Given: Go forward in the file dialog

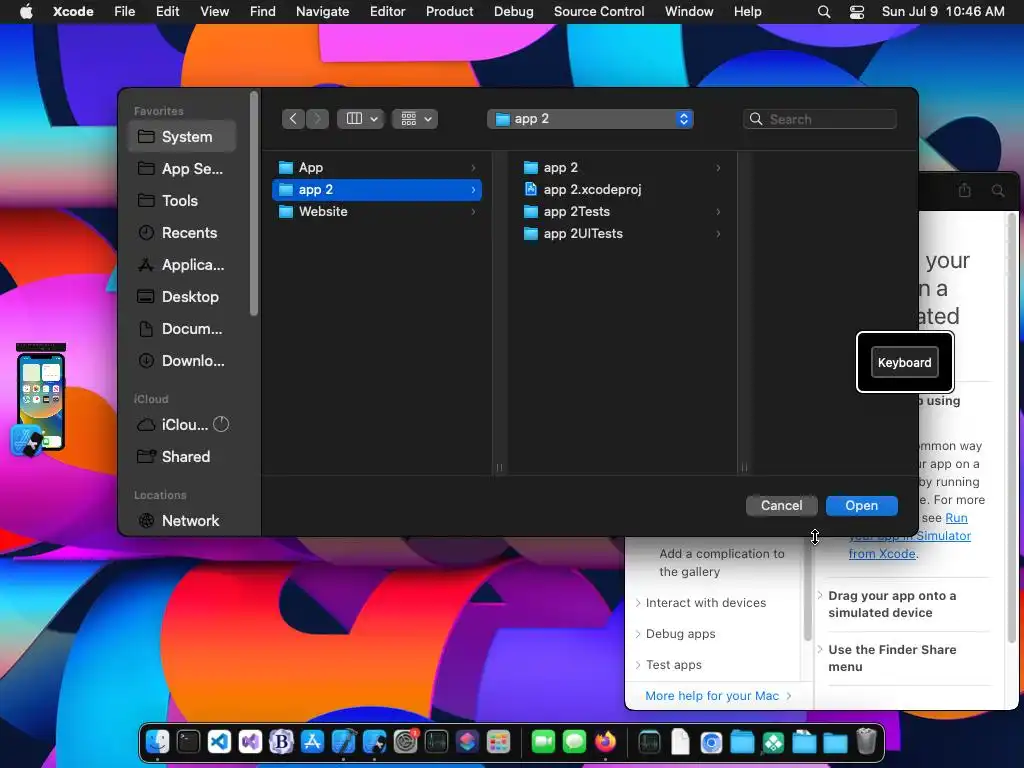Looking at the screenshot, I should click(x=317, y=119).
